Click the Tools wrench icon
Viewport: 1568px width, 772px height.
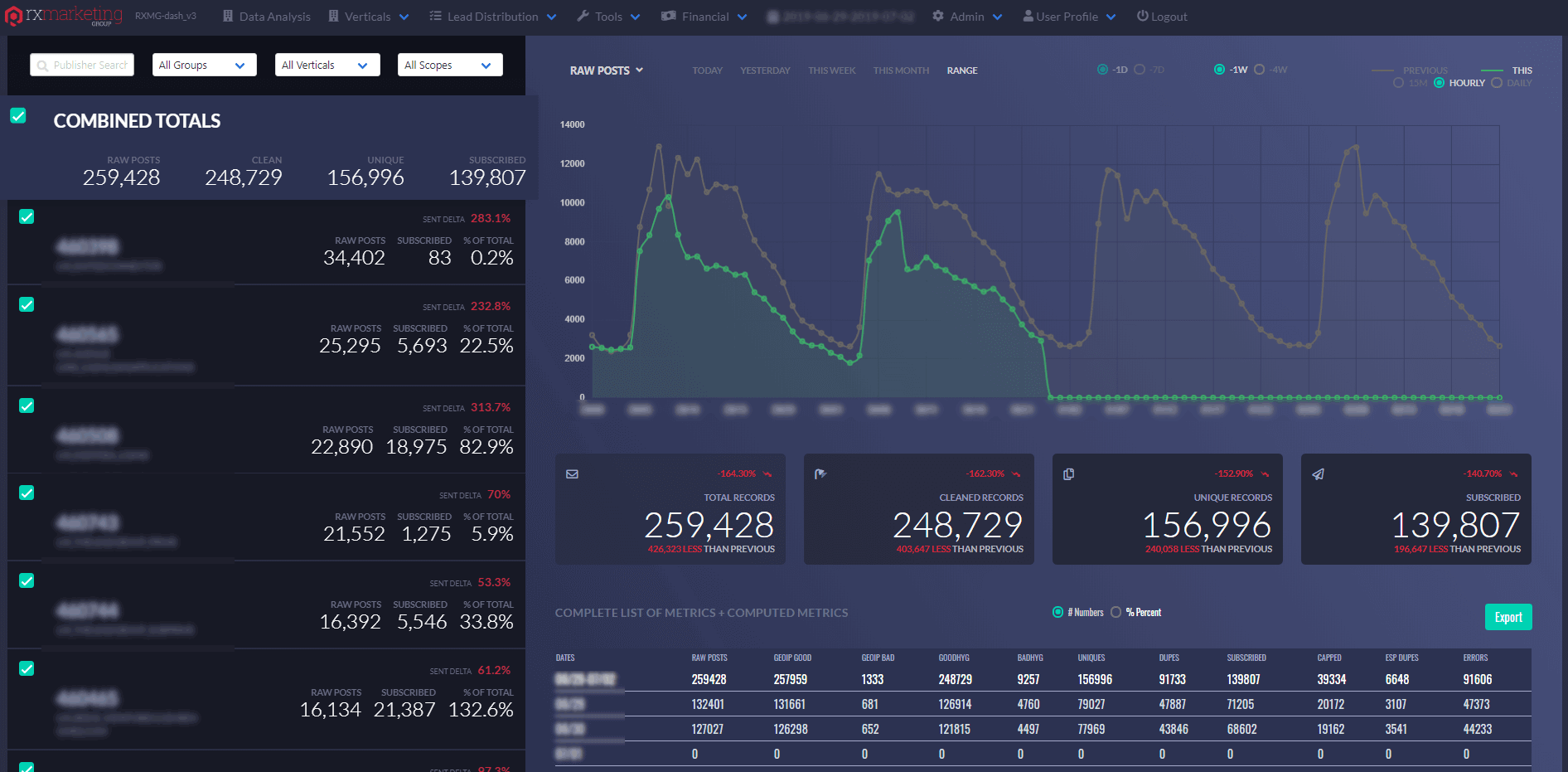pyautogui.click(x=583, y=17)
